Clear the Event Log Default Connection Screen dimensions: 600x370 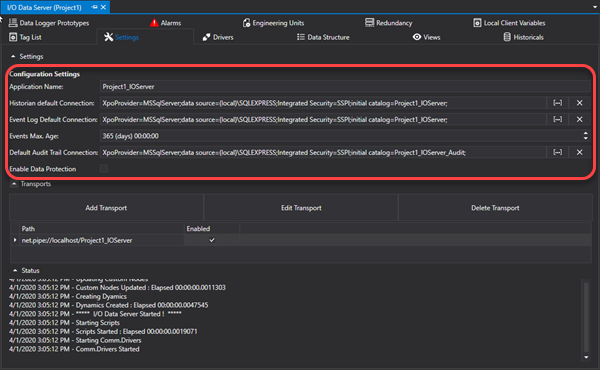point(579,119)
